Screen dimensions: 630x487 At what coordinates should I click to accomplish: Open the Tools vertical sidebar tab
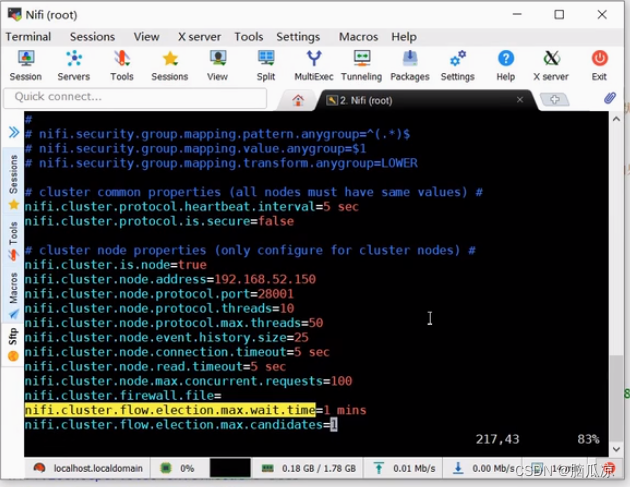(x=14, y=241)
